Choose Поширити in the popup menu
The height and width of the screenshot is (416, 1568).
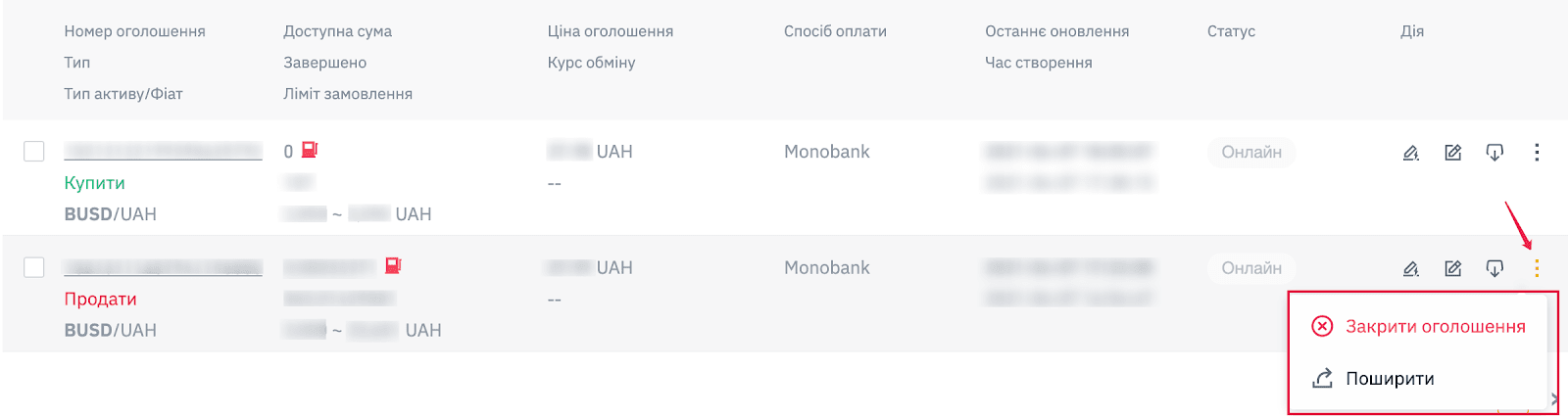(1373, 379)
